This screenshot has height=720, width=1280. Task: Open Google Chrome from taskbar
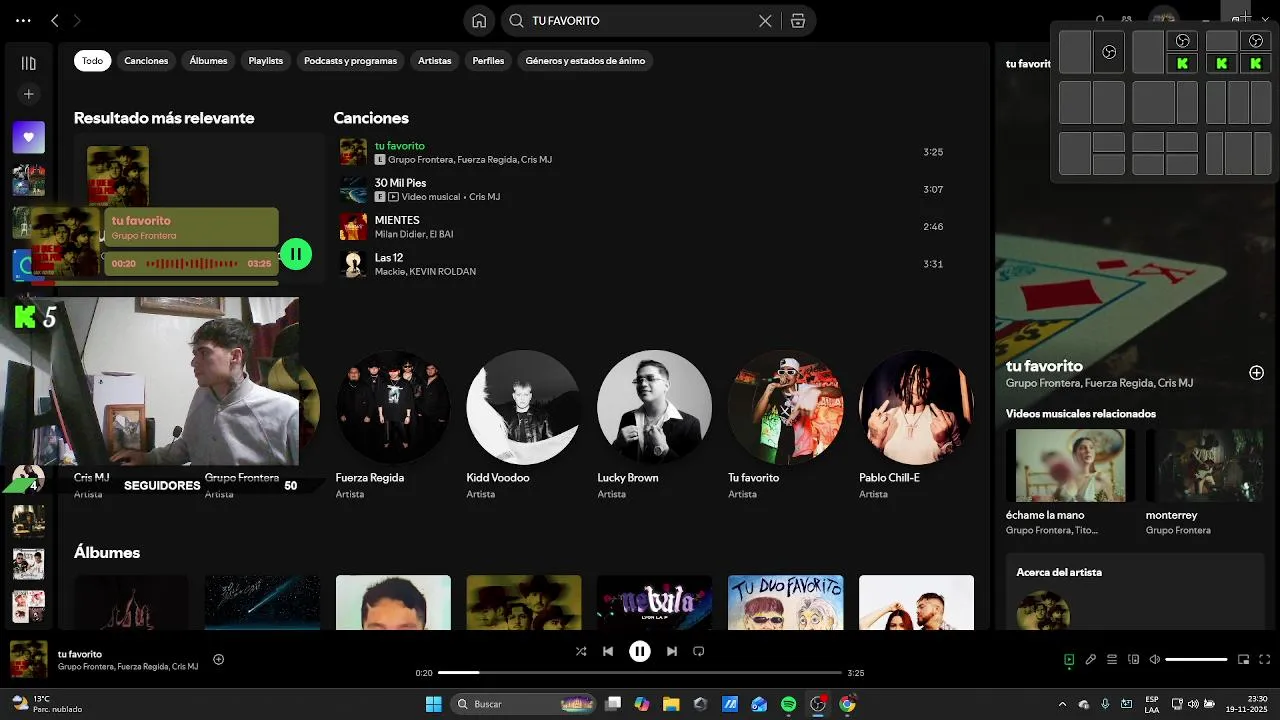point(847,704)
